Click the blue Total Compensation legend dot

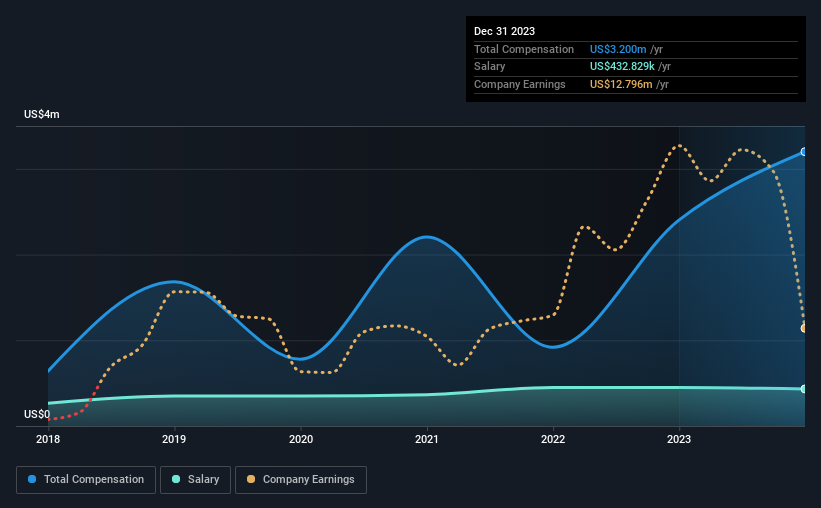32,479
